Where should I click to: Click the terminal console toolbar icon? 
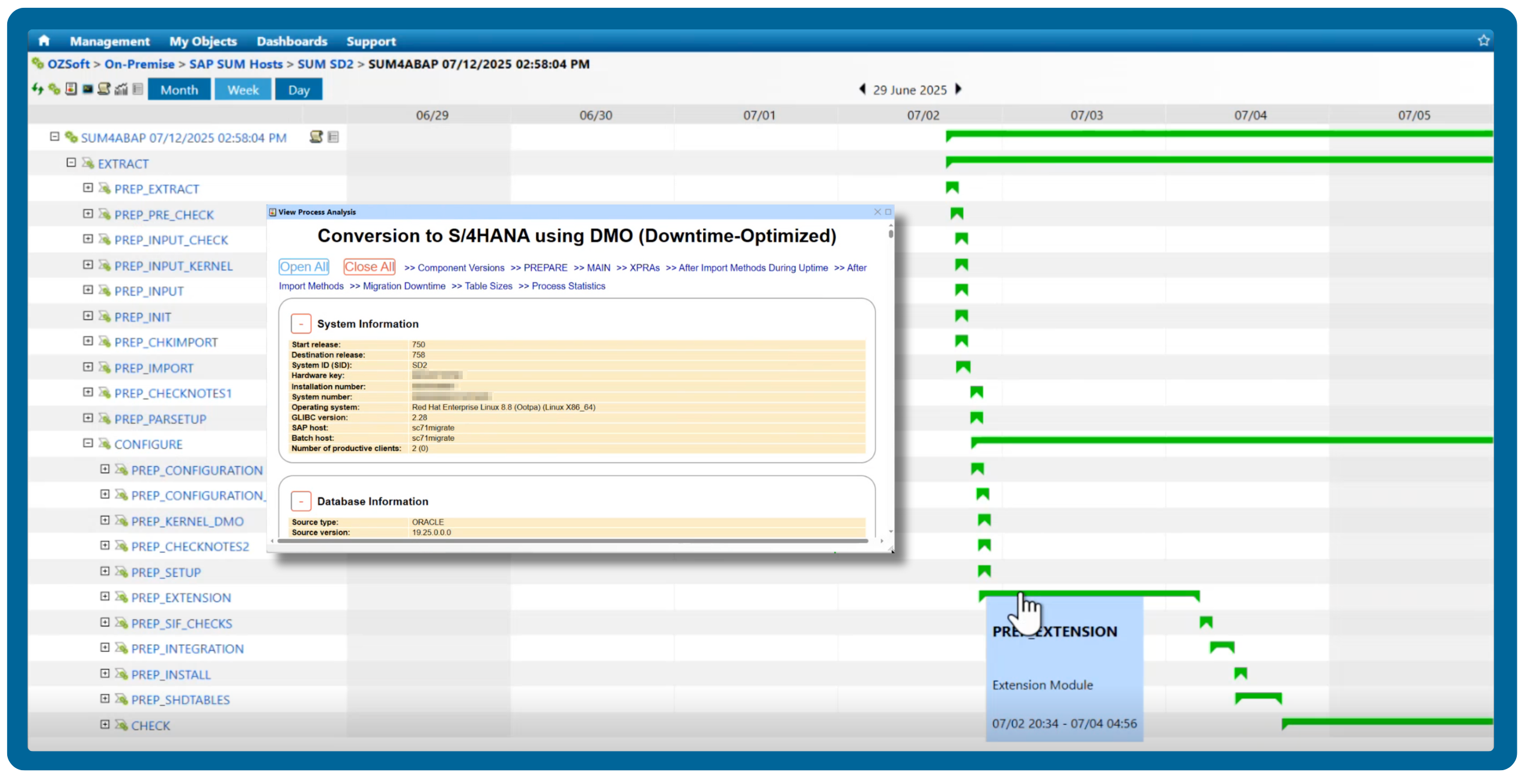point(88,90)
